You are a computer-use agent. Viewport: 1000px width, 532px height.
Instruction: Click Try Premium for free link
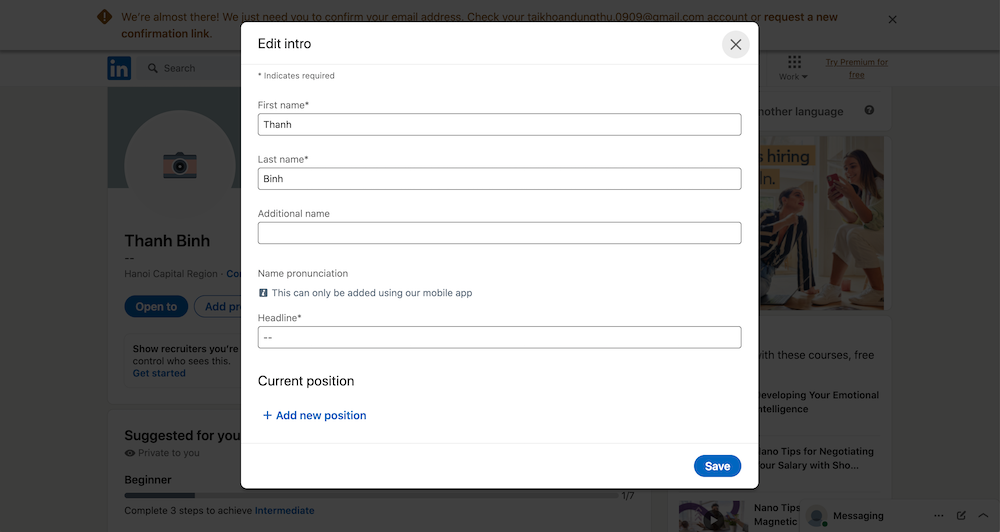tap(856, 68)
